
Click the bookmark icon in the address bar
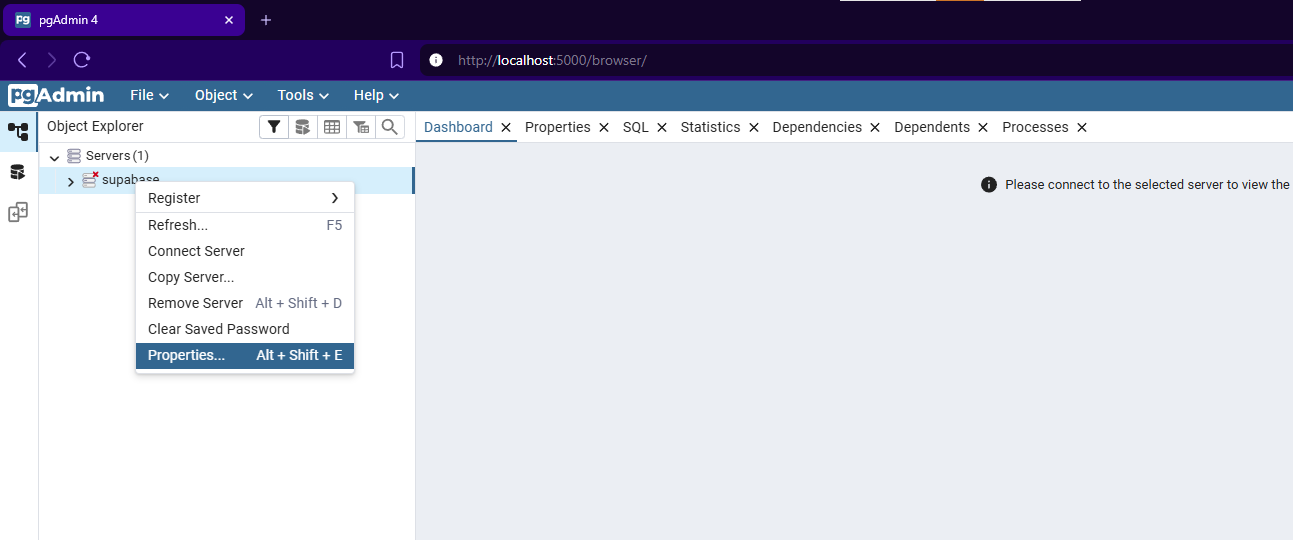(x=397, y=60)
